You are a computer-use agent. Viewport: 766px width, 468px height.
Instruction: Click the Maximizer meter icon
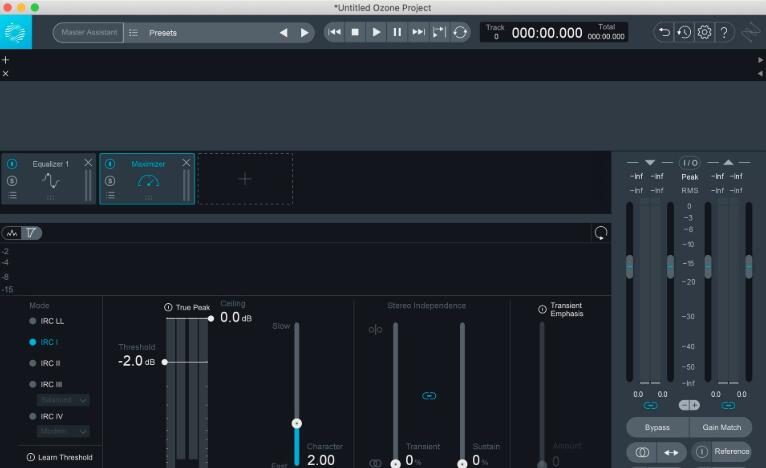pyautogui.click(x=148, y=180)
